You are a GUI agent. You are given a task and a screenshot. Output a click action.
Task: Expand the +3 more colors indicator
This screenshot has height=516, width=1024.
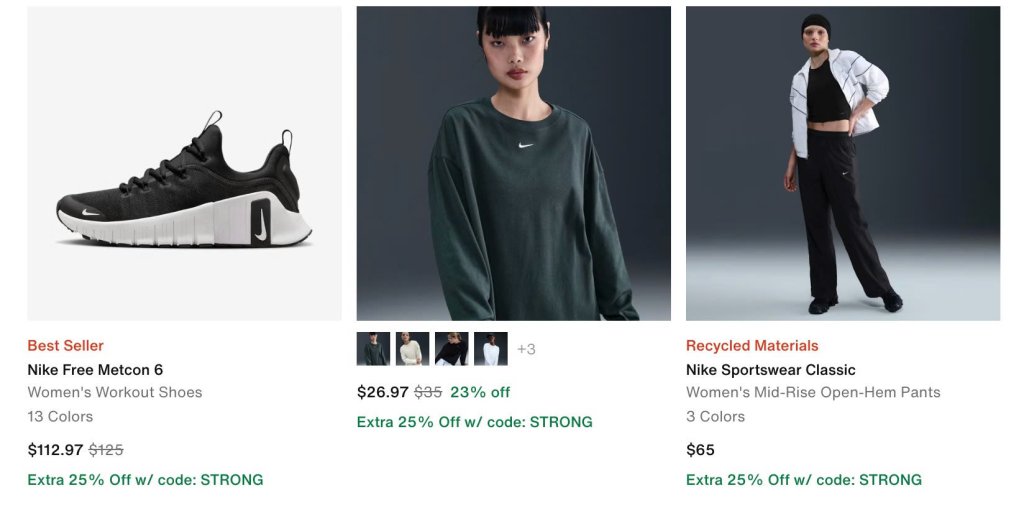click(526, 349)
